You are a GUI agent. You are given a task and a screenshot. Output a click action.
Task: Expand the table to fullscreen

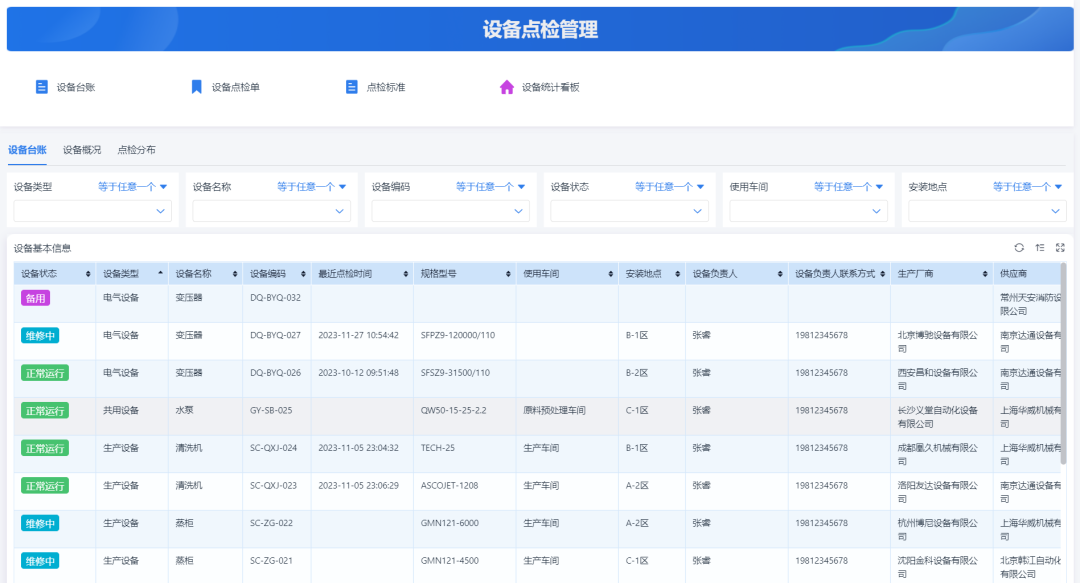coord(1060,247)
